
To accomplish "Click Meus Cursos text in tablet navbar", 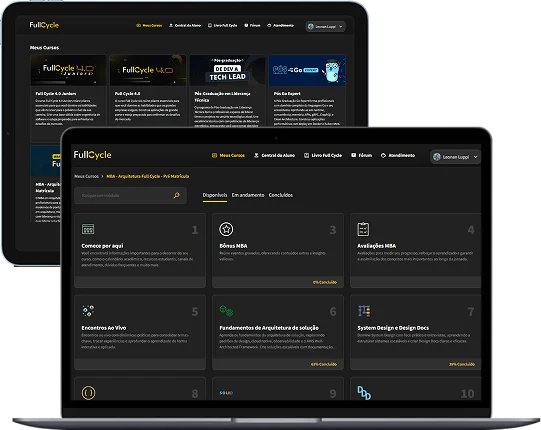I will click(x=152, y=26).
